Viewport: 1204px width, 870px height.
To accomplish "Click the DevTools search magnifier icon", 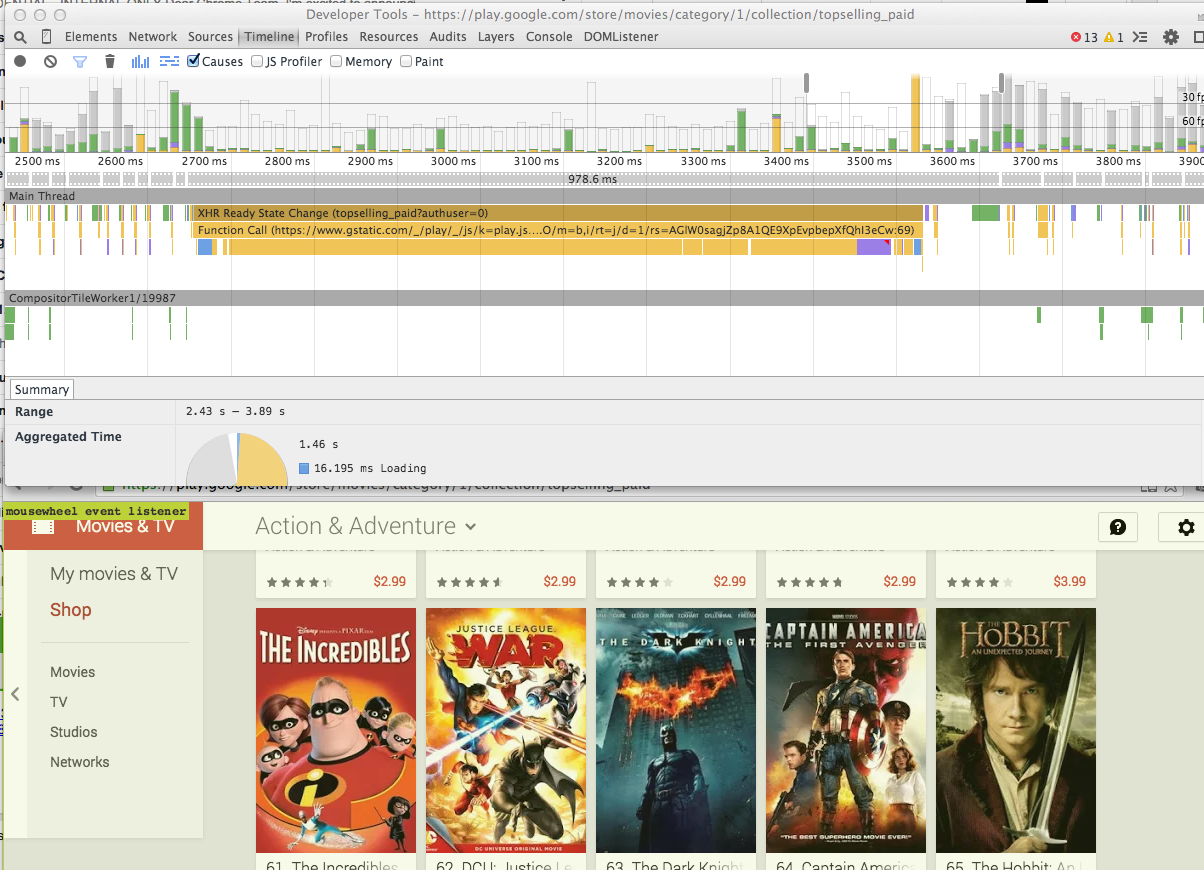I will coord(20,37).
